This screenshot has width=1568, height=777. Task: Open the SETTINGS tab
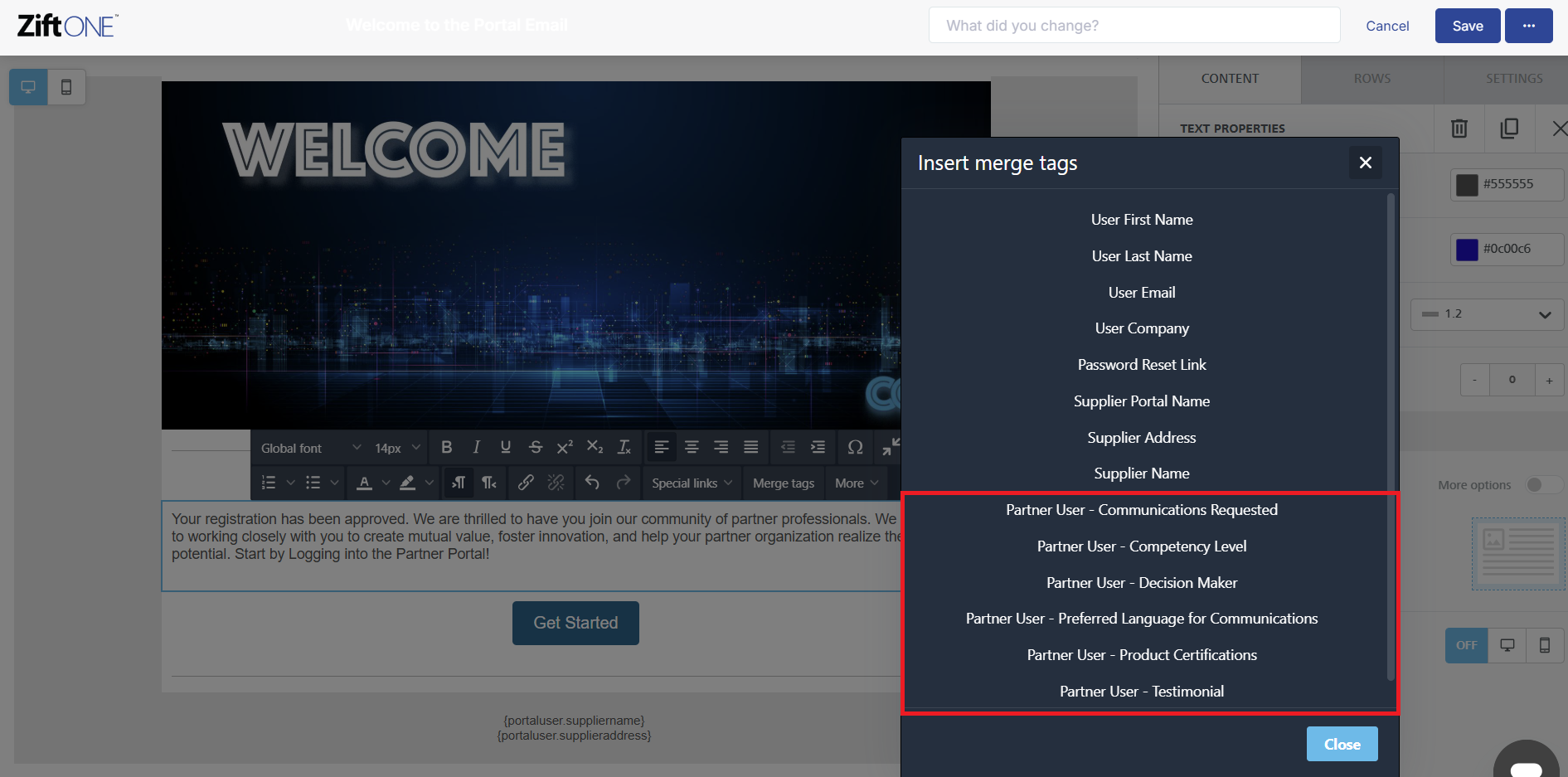1514,79
